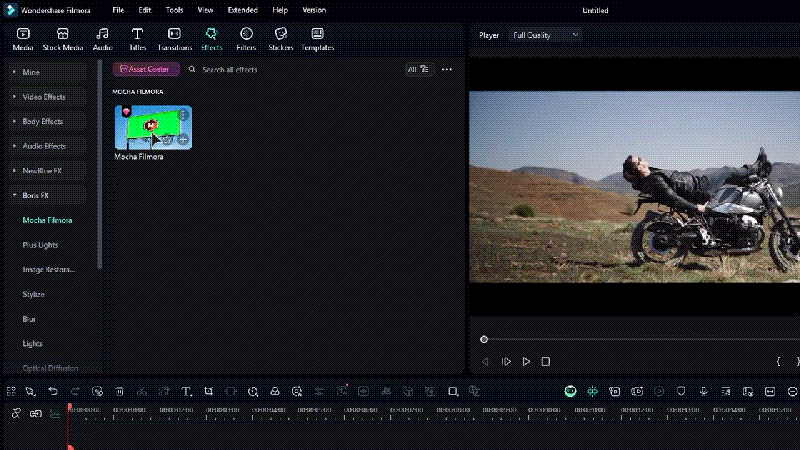Click the Asset Center button
This screenshot has height=450, width=800.
tap(146, 69)
